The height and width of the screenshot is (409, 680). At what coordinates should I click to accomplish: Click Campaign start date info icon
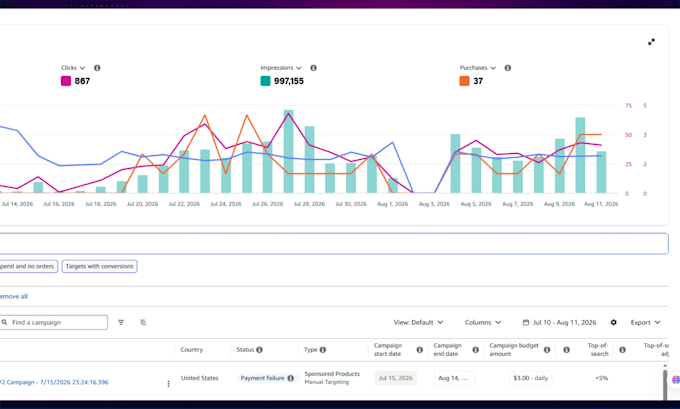coord(419,350)
